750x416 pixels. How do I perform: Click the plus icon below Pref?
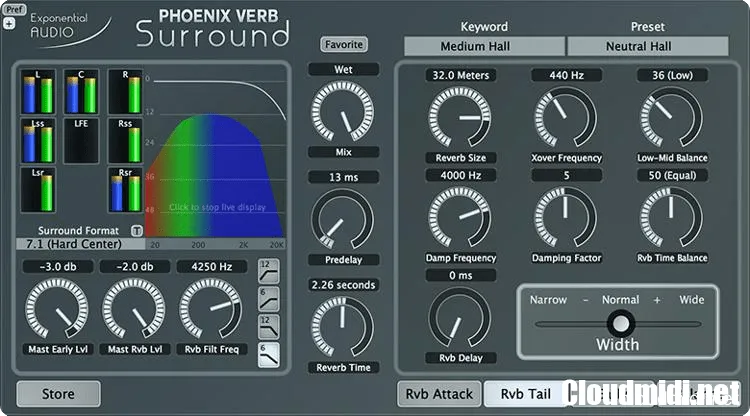point(9,23)
